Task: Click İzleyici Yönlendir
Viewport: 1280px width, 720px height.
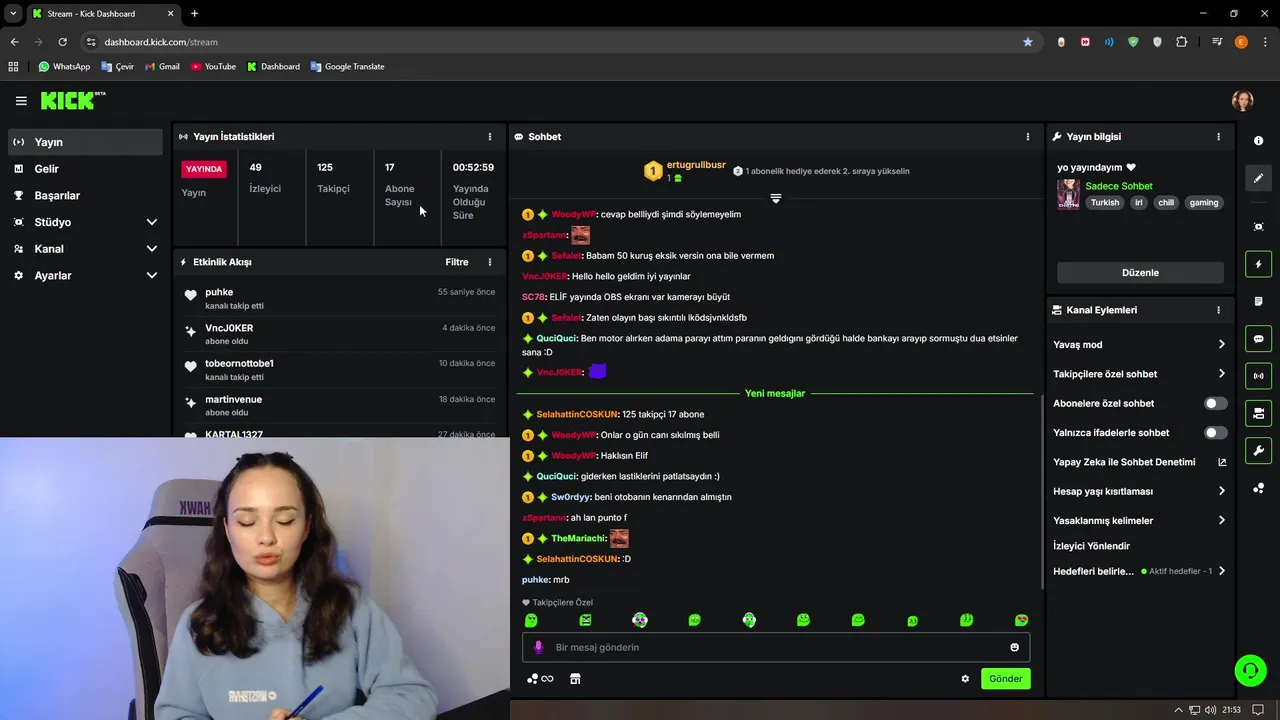Action: (x=1091, y=546)
